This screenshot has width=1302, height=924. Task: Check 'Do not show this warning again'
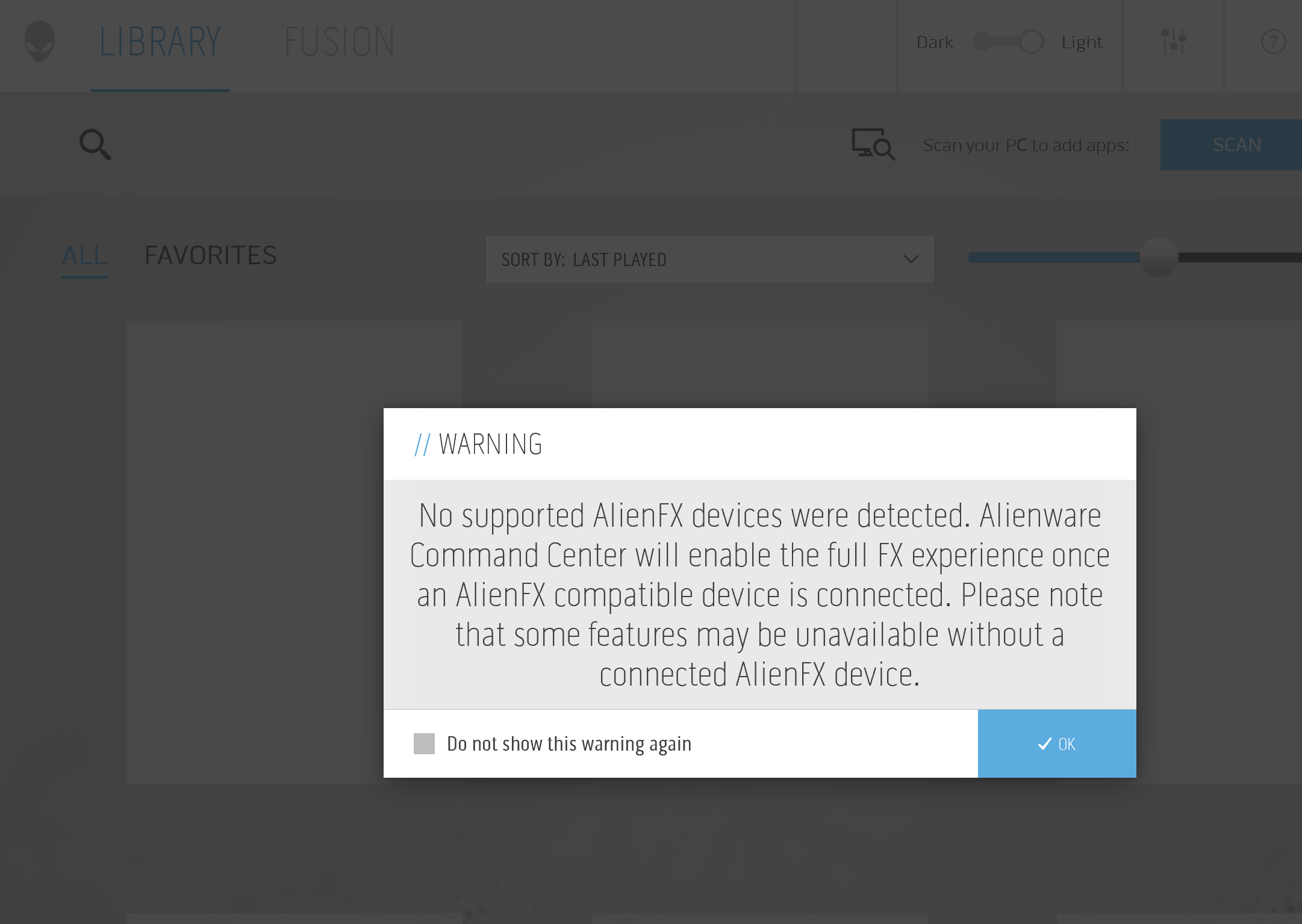click(x=424, y=743)
